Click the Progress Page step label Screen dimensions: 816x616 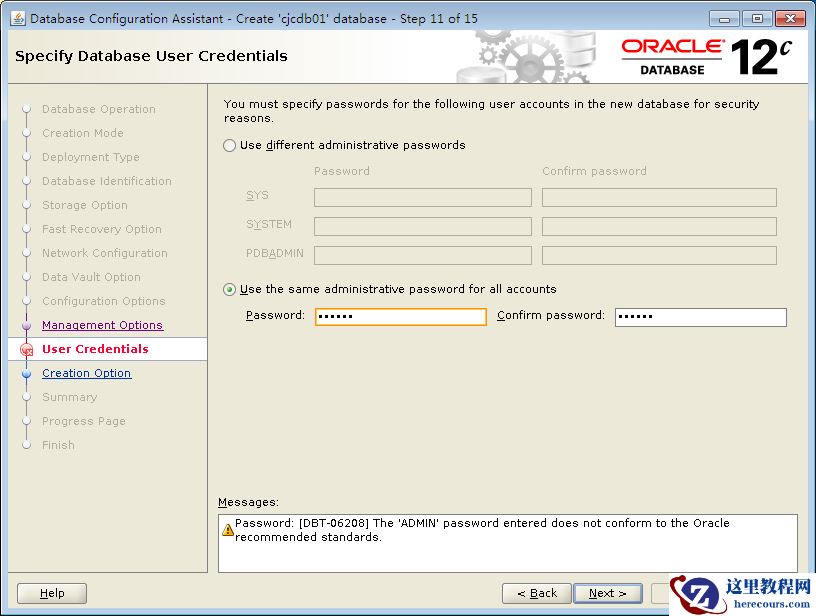coord(84,421)
